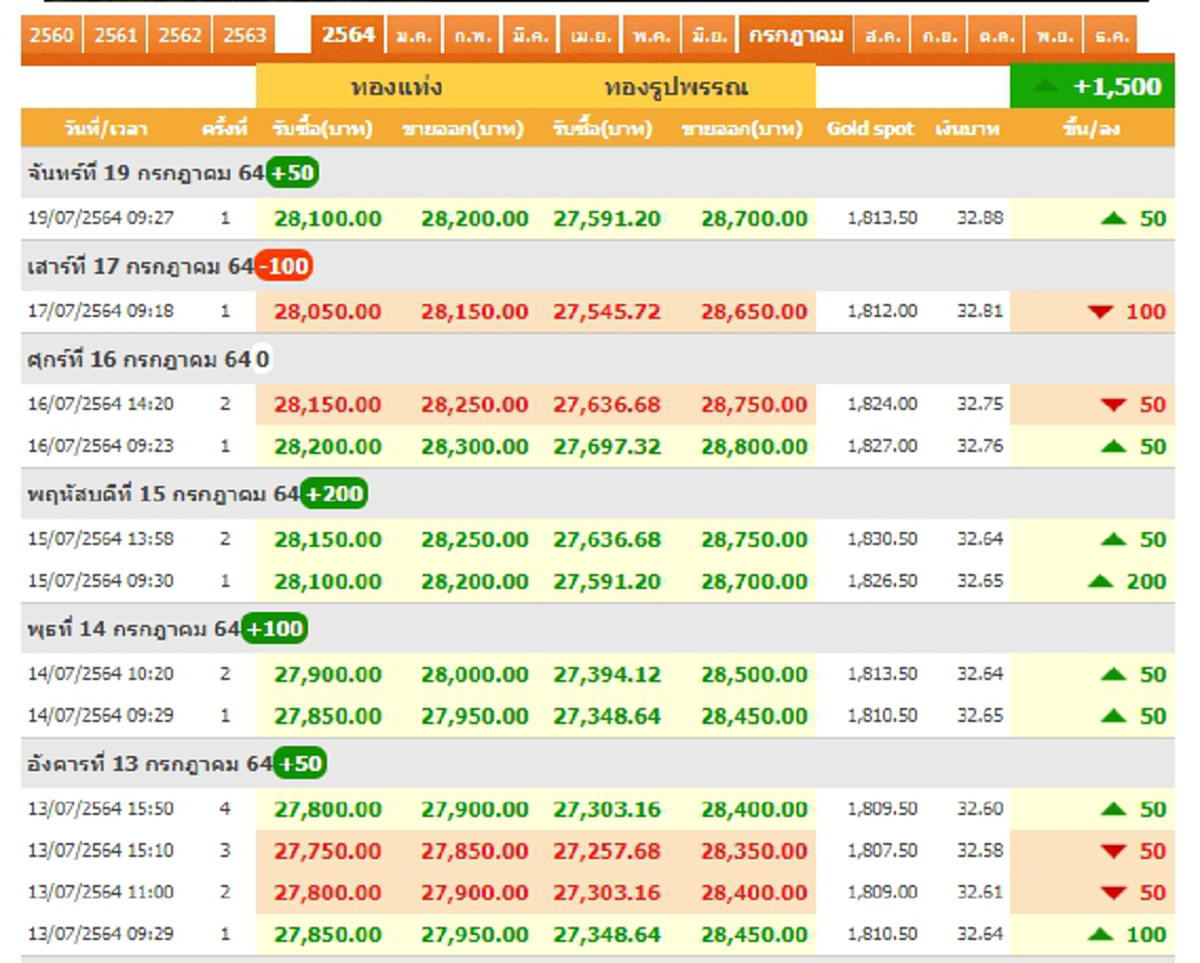Open the พ.ค. month tab
Viewport: 1200px width, 963px height.
[651, 36]
